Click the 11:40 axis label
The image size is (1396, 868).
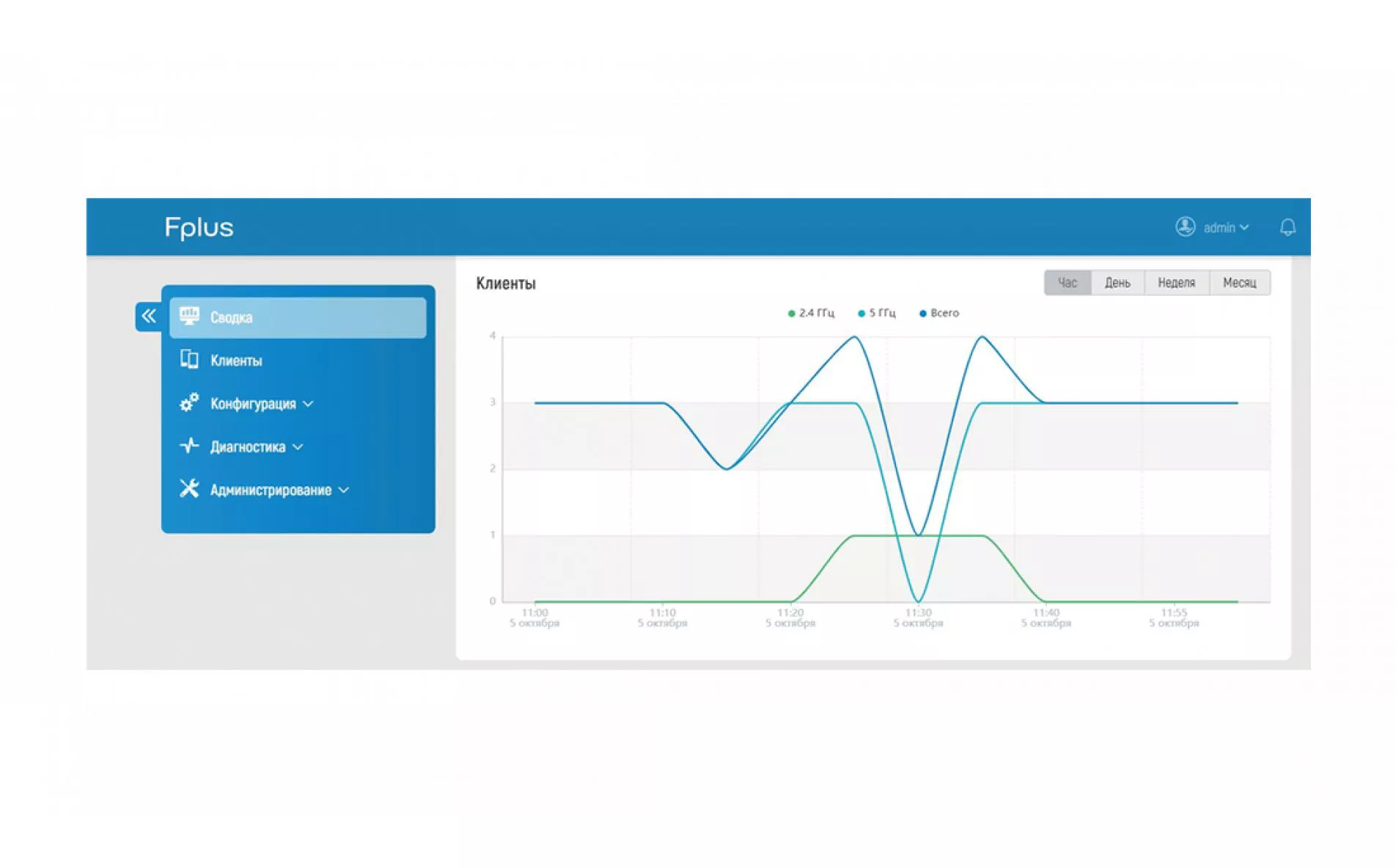1046,617
